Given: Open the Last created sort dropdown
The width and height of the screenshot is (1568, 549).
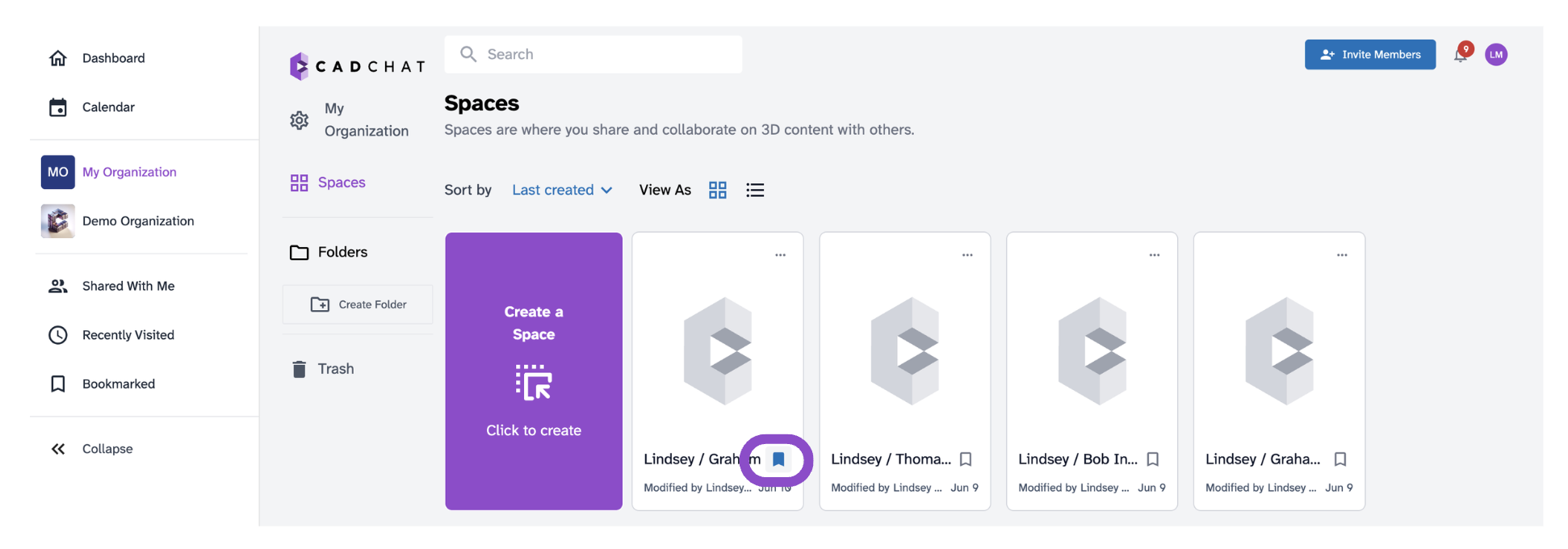Looking at the screenshot, I should click(x=563, y=190).
